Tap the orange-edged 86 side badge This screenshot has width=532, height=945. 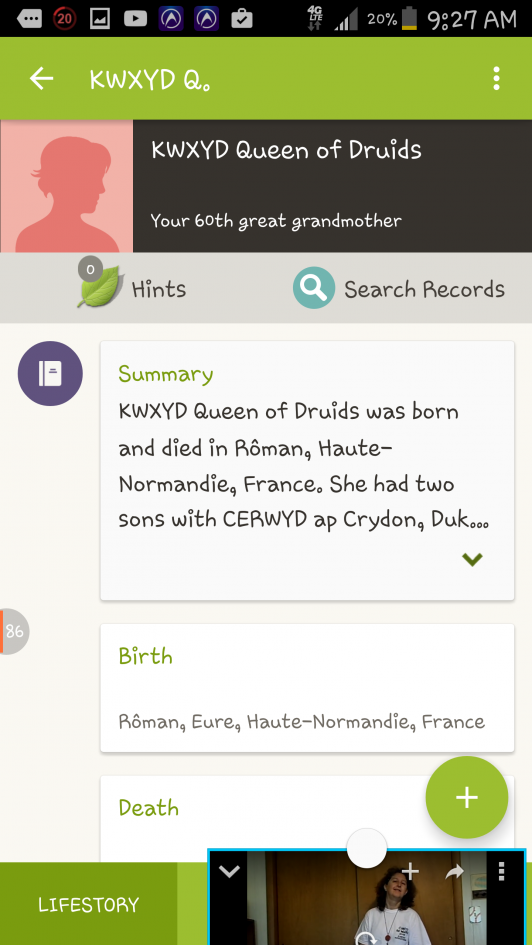tap(14, 631)
